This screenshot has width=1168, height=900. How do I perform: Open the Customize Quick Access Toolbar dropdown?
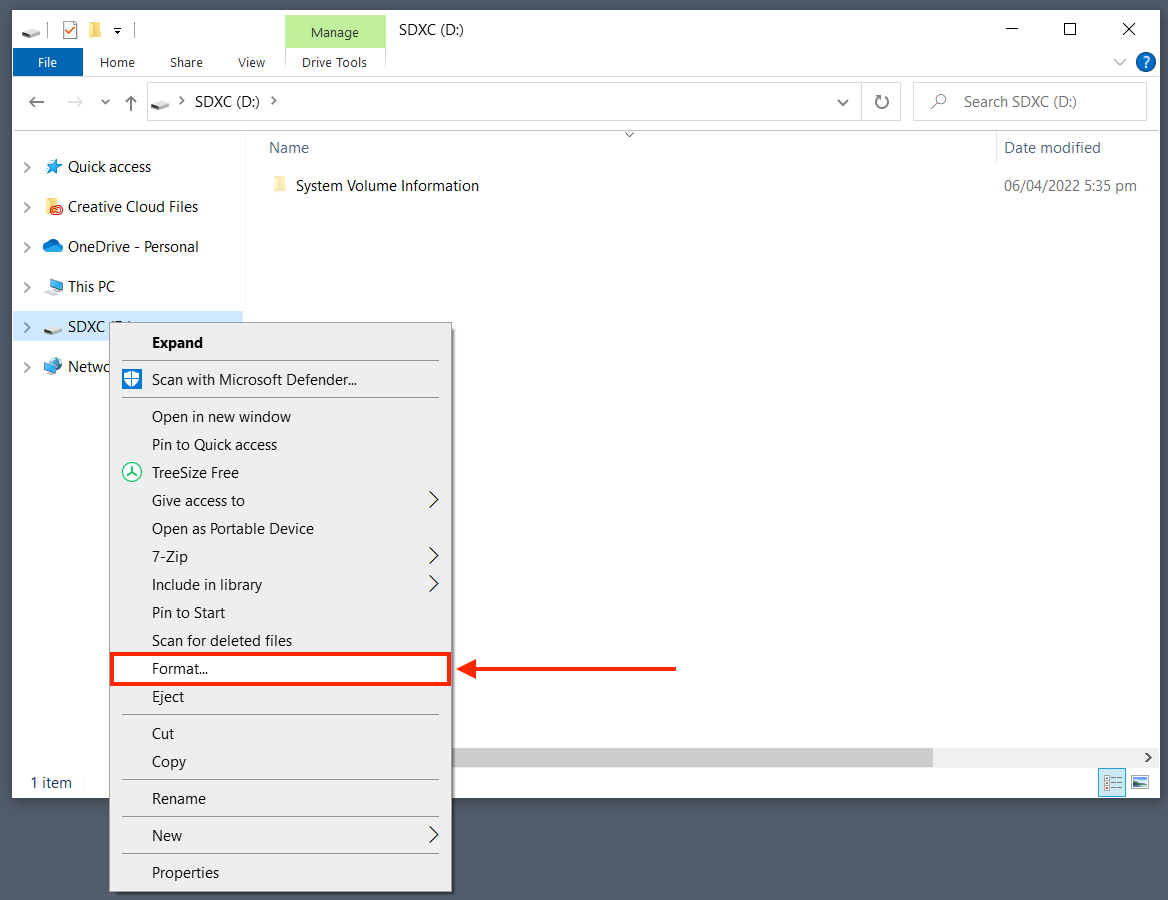click(x=117, y=31)
